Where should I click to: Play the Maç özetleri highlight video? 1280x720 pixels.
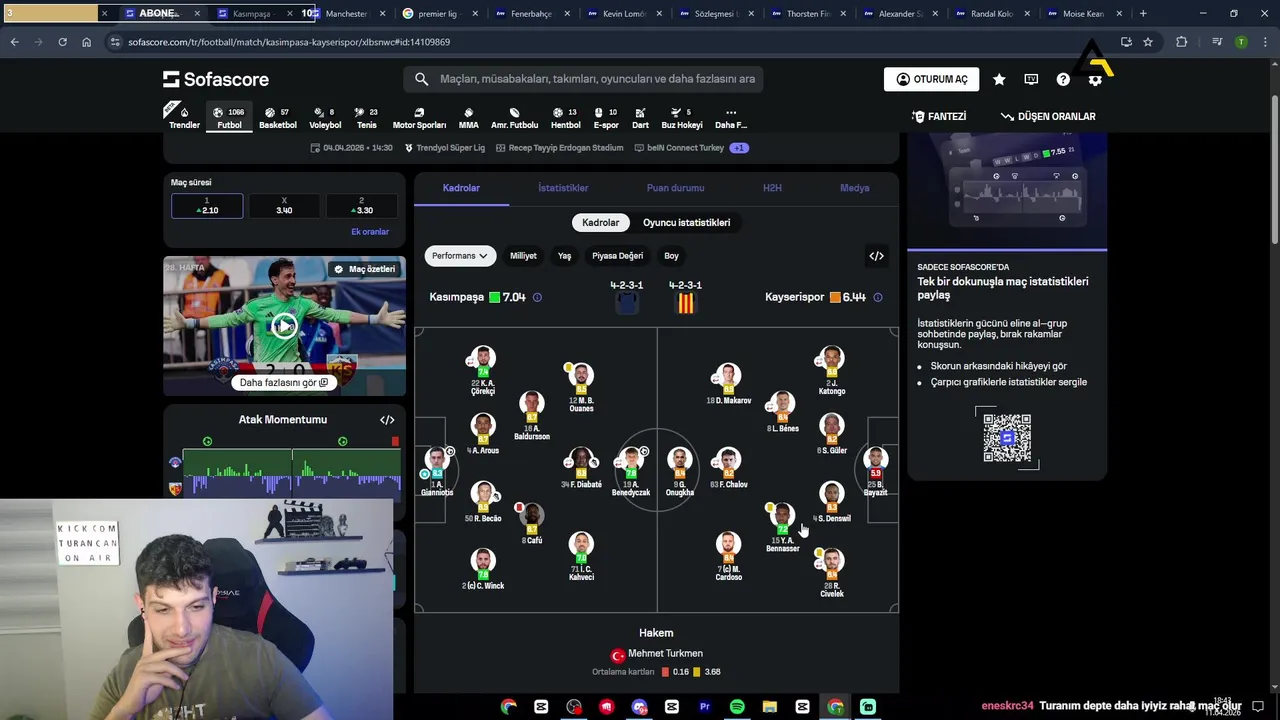click(x=284, y=326)
